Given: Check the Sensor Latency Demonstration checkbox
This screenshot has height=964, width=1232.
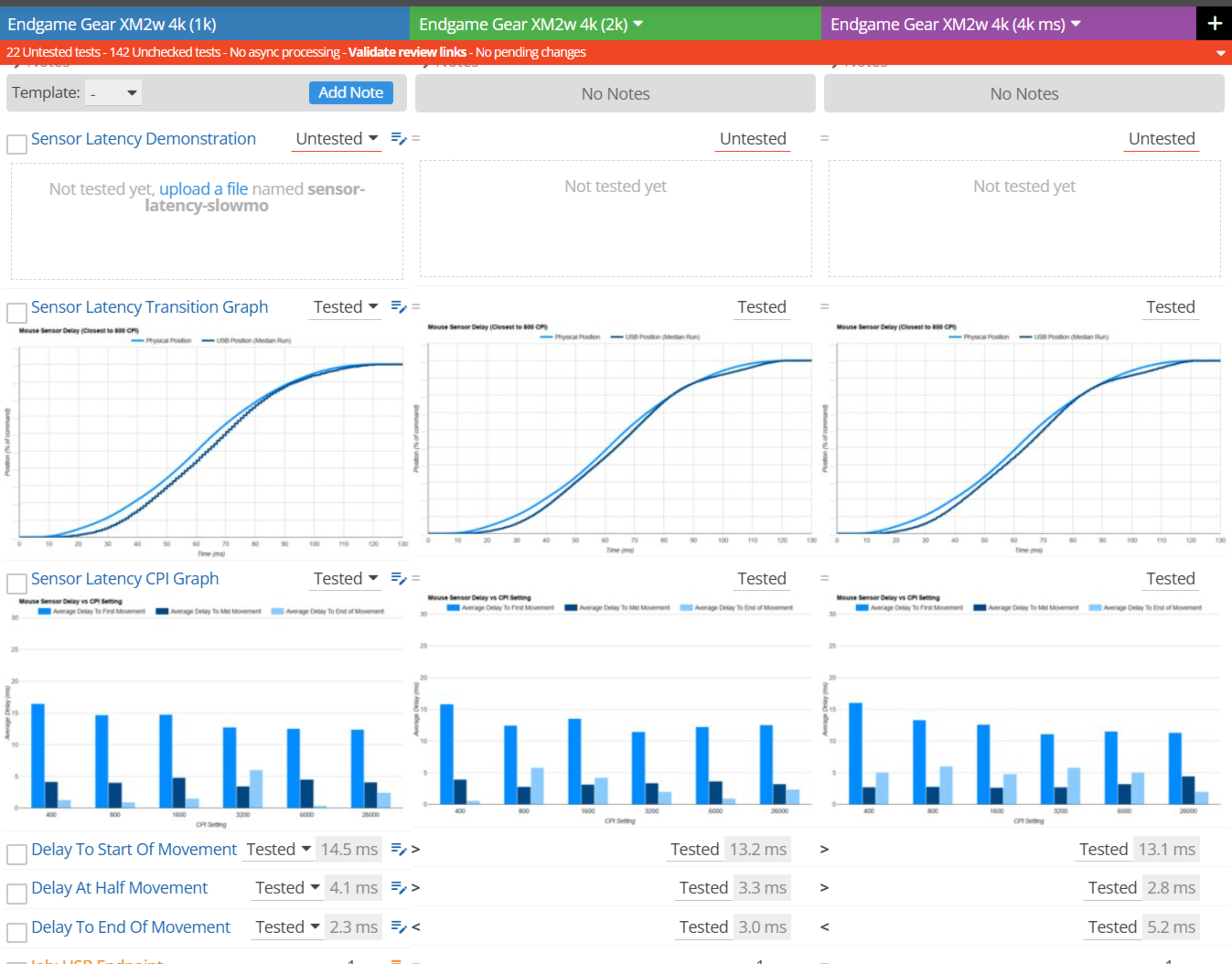Looking at the screenshot, I should tap(17, 144).
